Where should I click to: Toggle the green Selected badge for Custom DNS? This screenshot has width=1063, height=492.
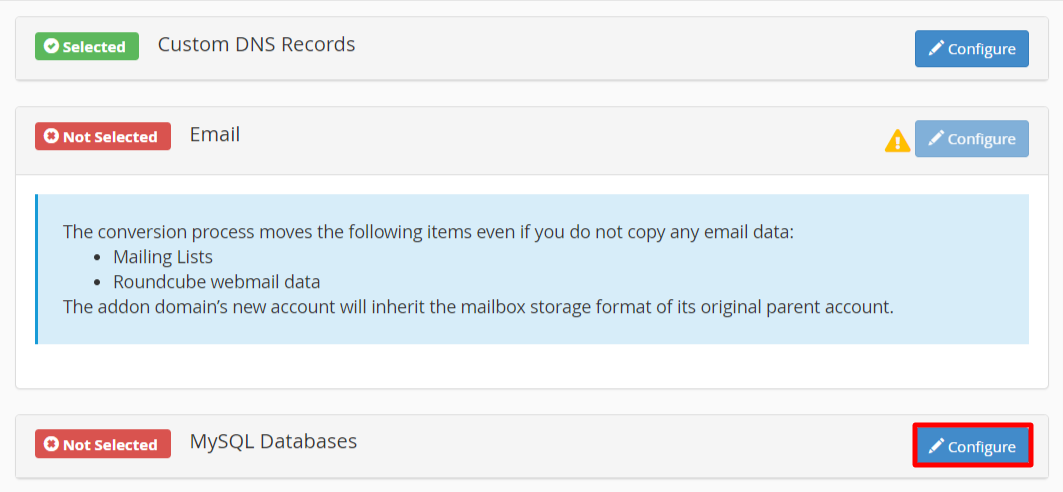point(87,46)
